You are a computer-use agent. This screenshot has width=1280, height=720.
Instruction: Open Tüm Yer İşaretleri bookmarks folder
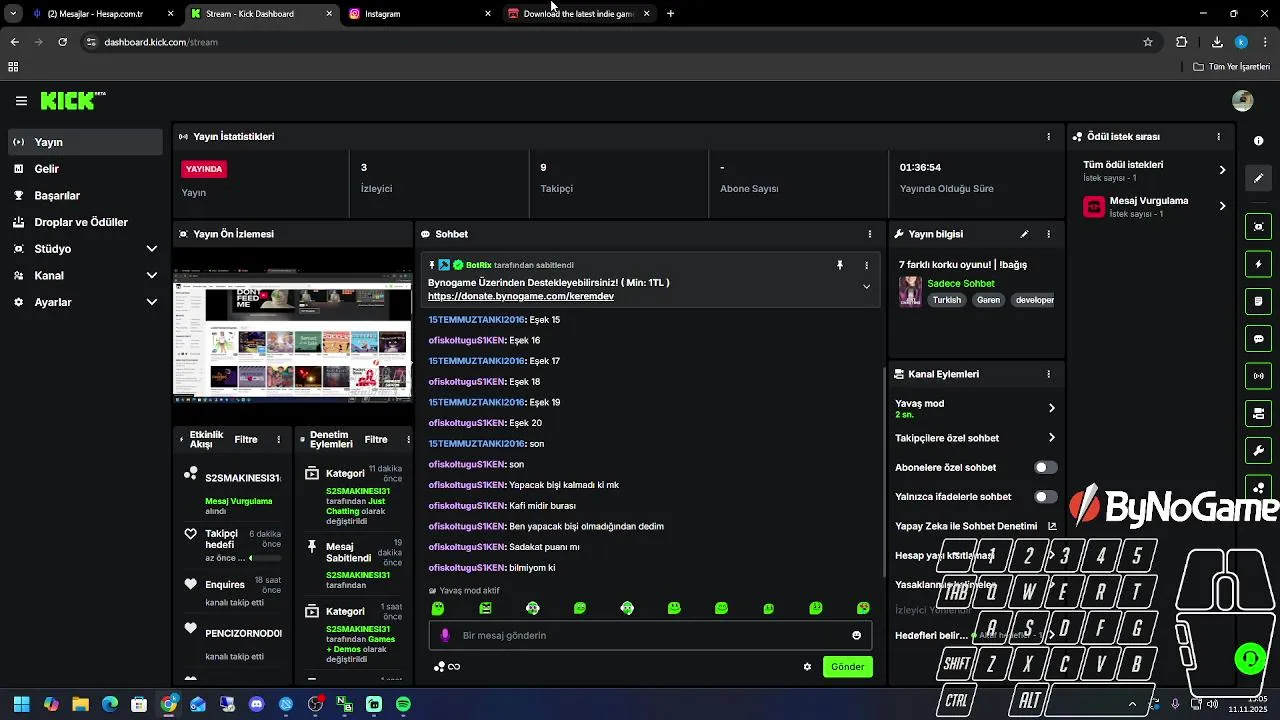(x=1232, y=67)
